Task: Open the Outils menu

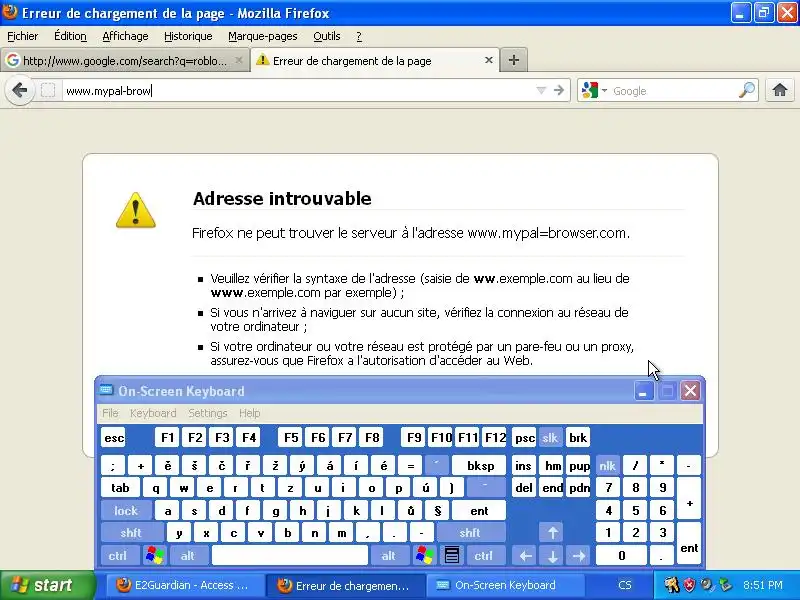Action: click(x=327, y=36)
